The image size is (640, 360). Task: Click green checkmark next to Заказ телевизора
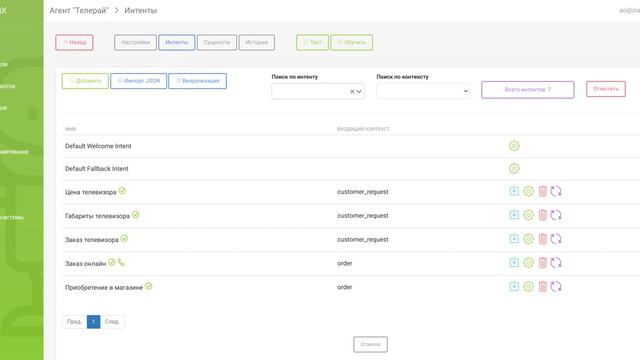(x=124, y=238)
